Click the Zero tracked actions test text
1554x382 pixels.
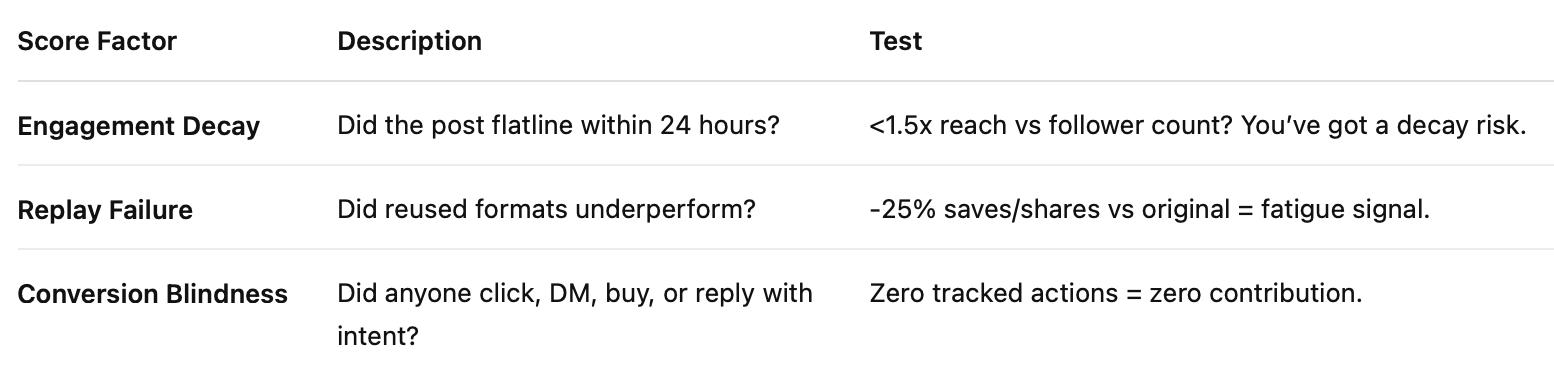coord(1116,294)
